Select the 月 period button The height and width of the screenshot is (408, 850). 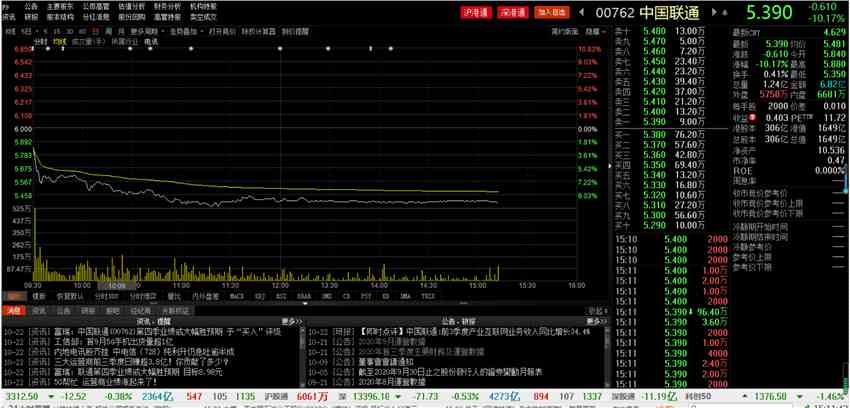121,31
